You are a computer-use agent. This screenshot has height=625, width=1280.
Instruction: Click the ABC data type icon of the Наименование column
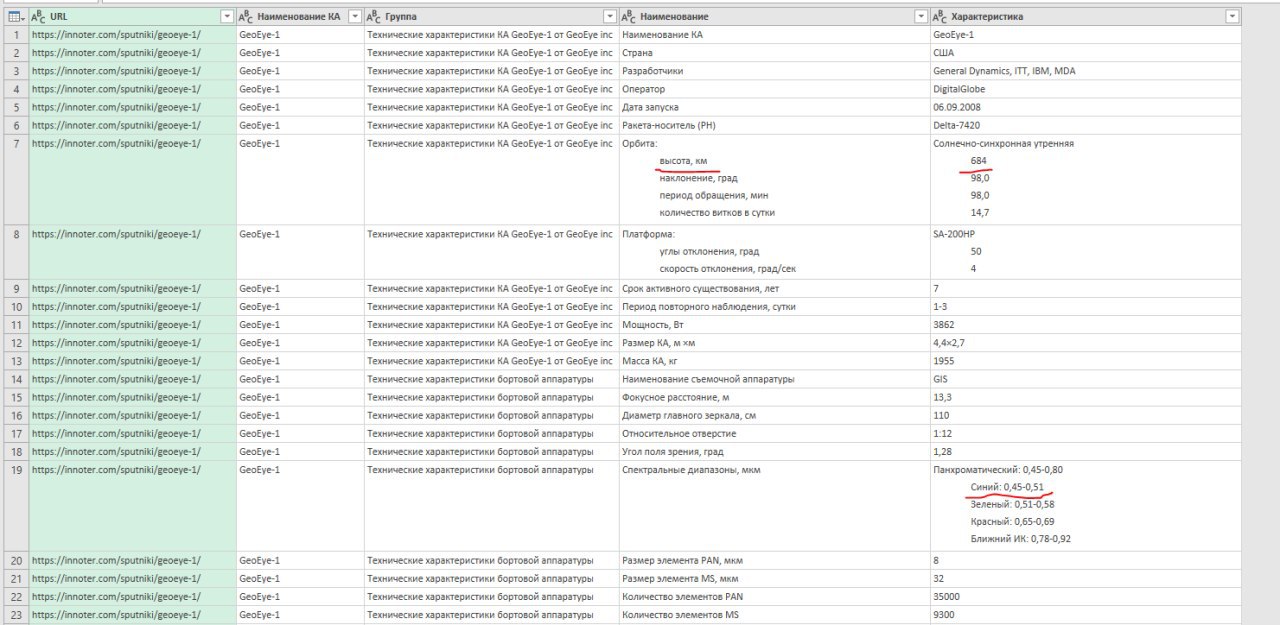(x=629, y=17)
